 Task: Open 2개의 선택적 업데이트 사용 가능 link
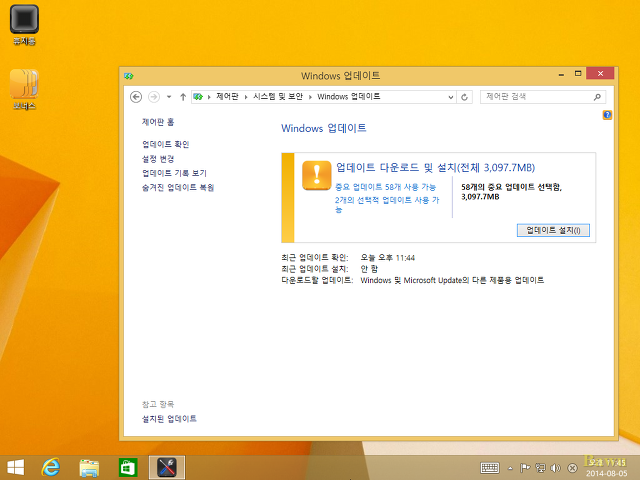(387, 204)
